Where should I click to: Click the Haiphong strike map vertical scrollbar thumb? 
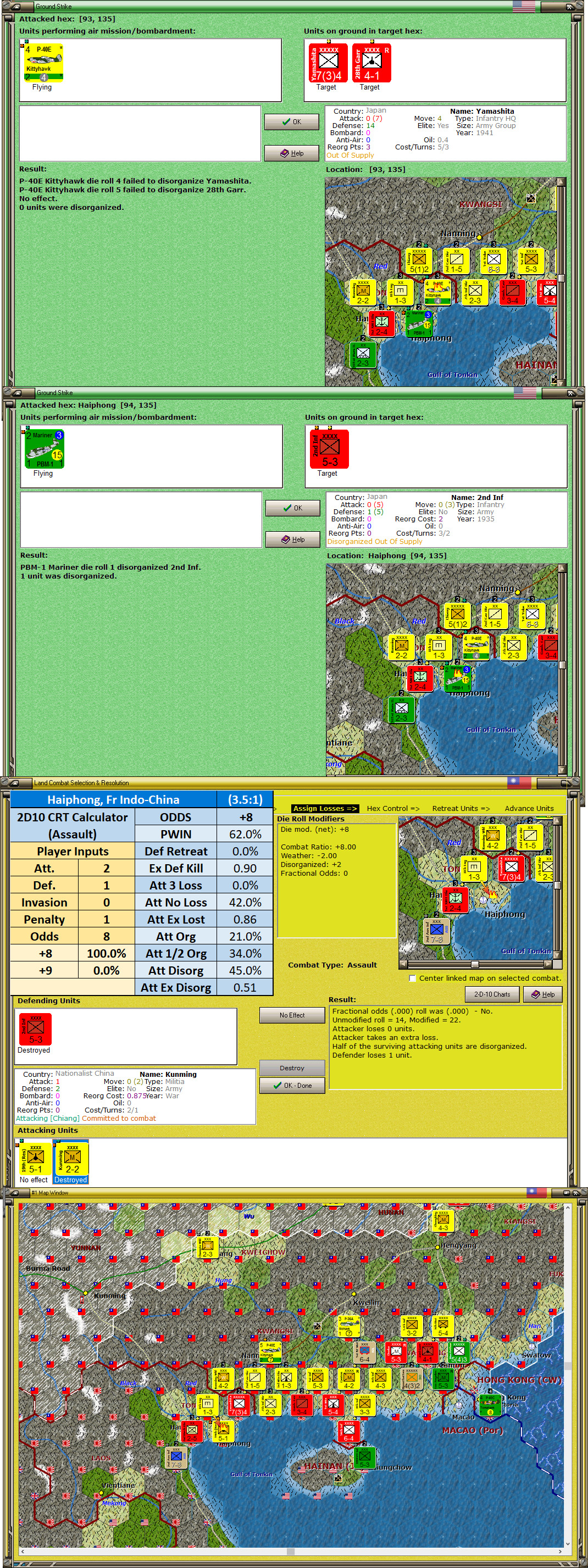point(562,665)
